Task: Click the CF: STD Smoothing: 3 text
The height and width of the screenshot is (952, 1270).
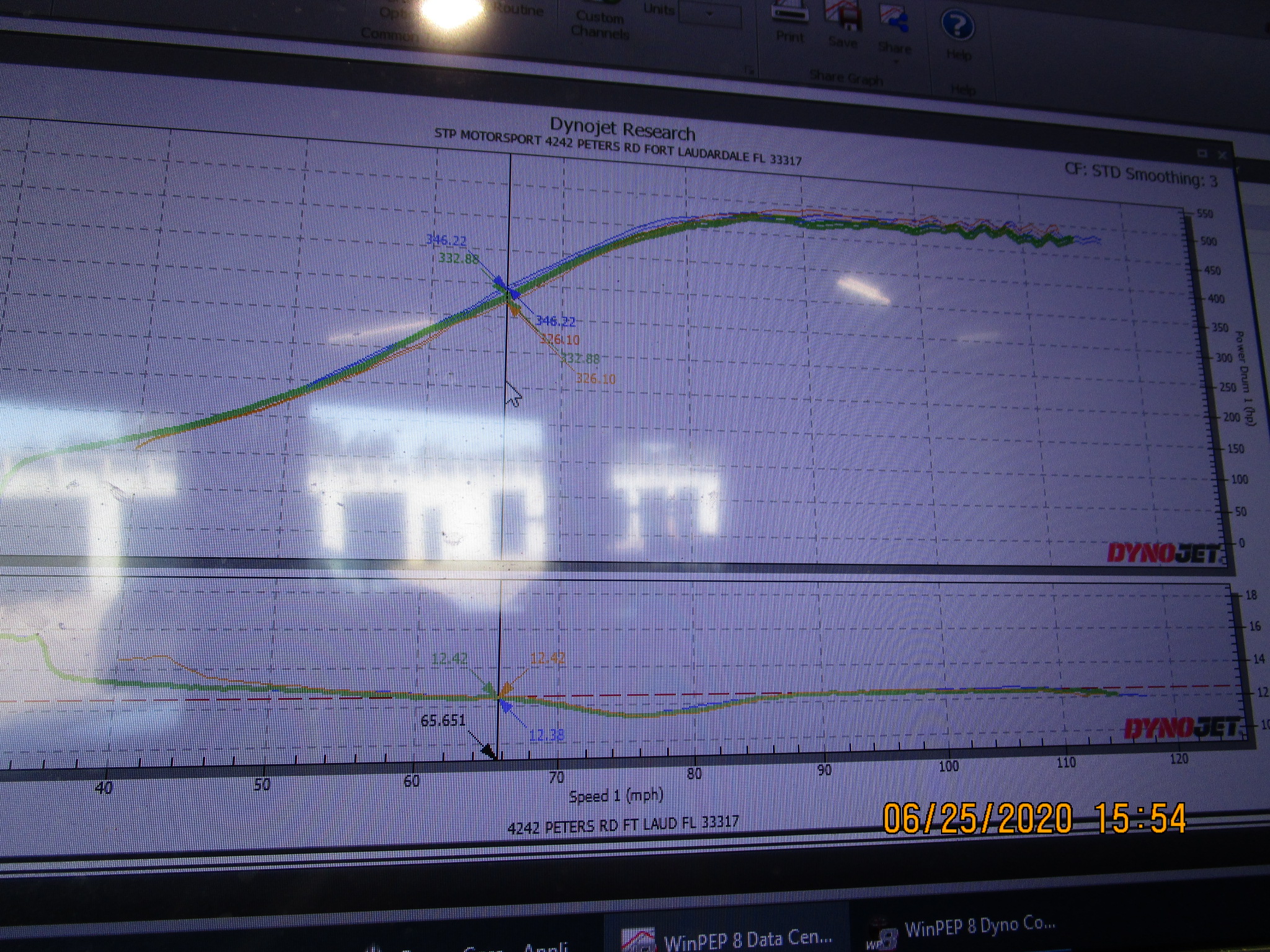Action: [x=1140, y=175]
